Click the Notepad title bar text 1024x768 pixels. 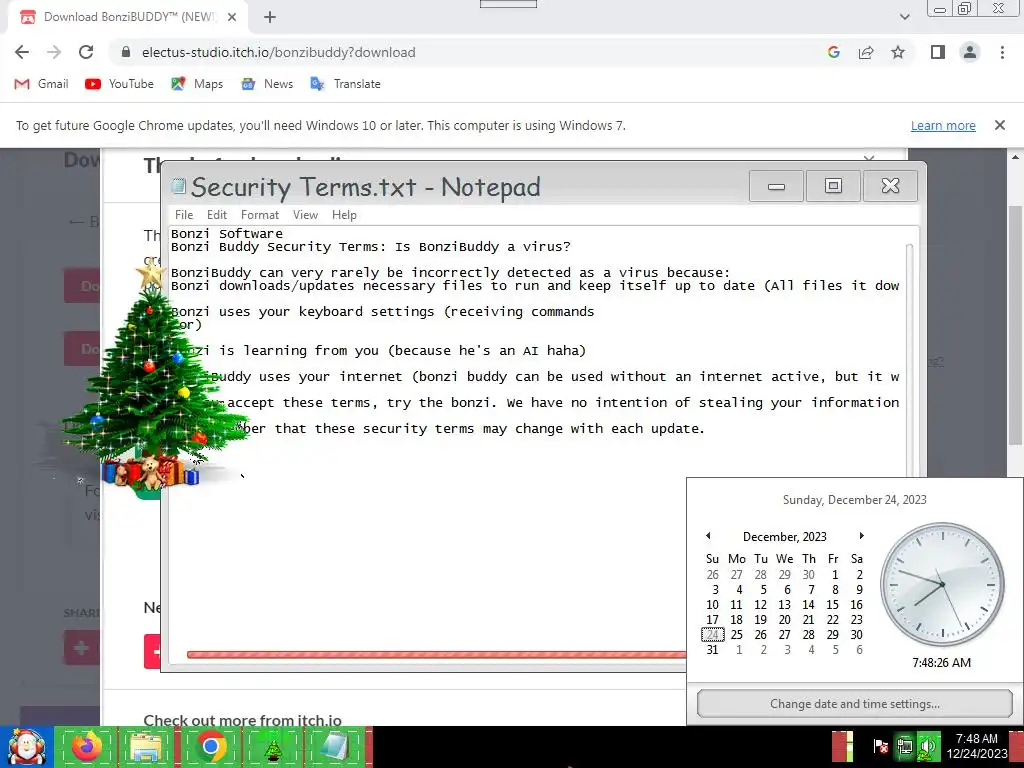click(365, 187)
